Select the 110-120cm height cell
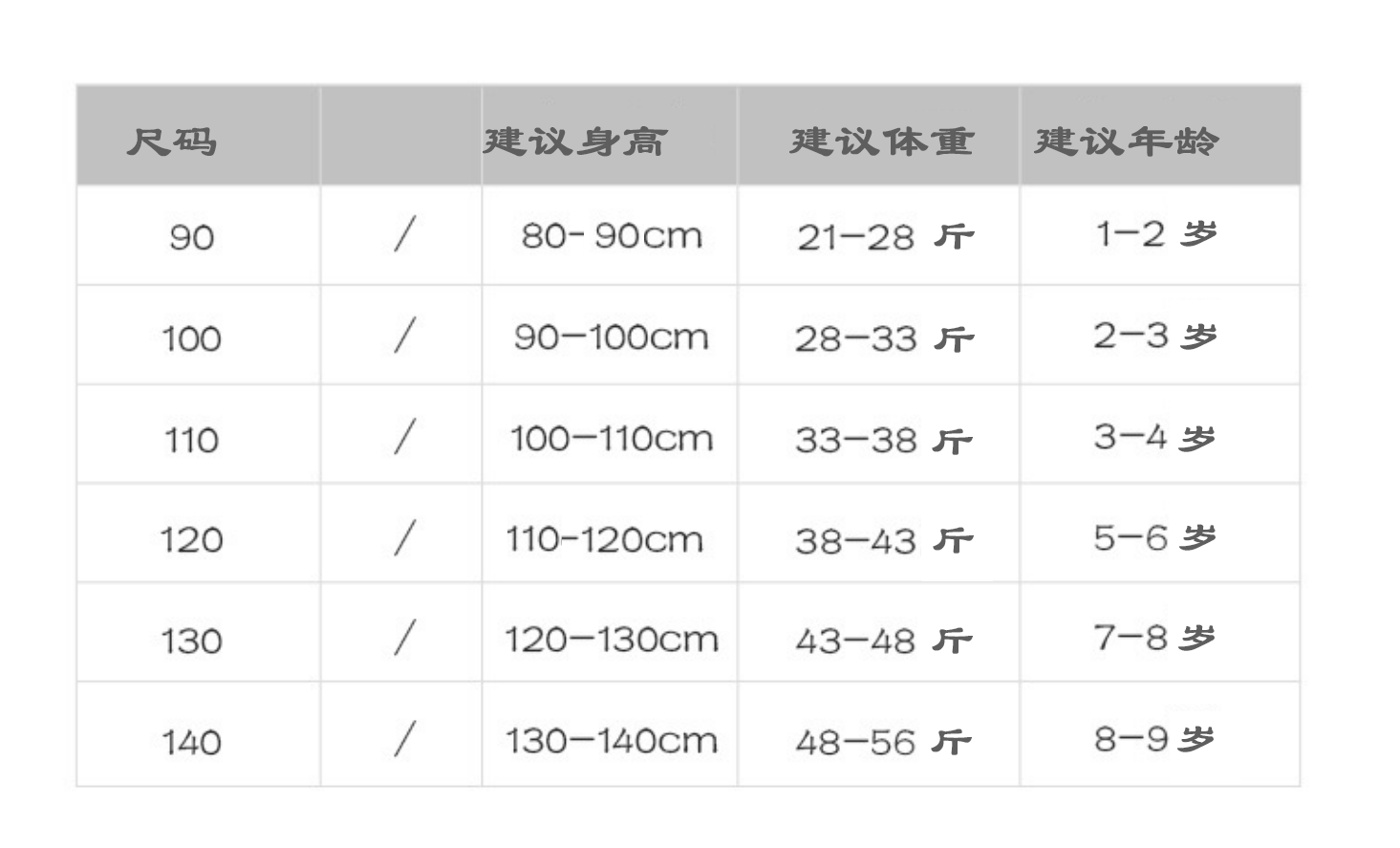Viewport: 1400px width, 848px height. point(604,539)
